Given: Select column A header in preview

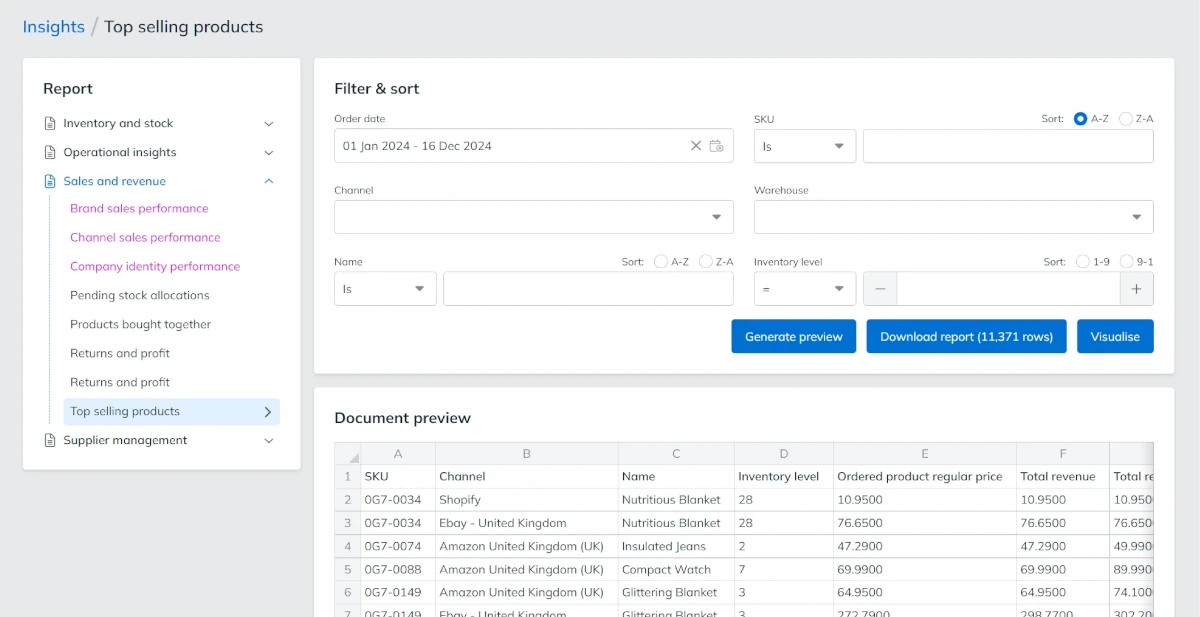Looking at the screenshot, I should (398, 454).
